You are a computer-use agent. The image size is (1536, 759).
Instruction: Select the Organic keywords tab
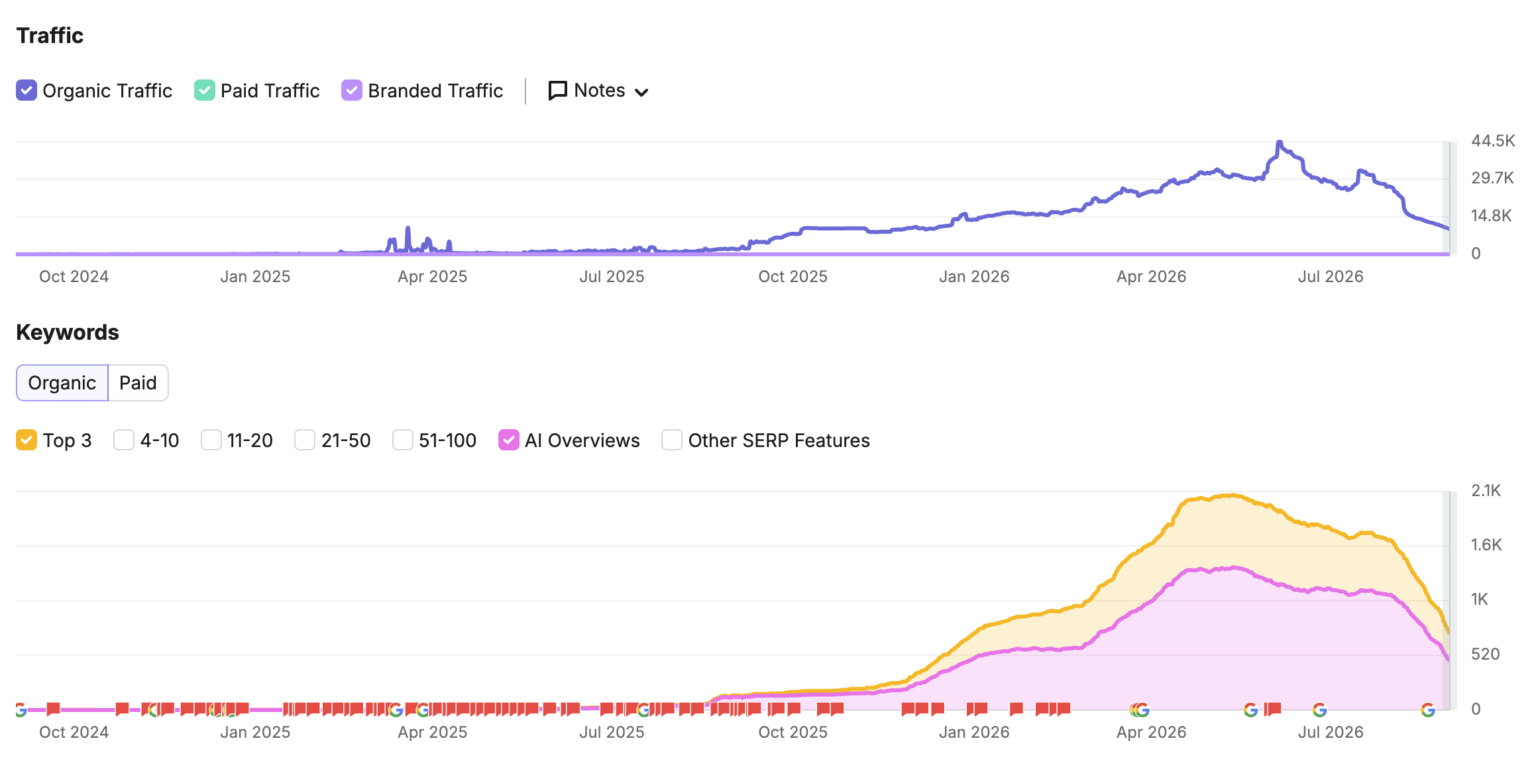tap(62, 383)
